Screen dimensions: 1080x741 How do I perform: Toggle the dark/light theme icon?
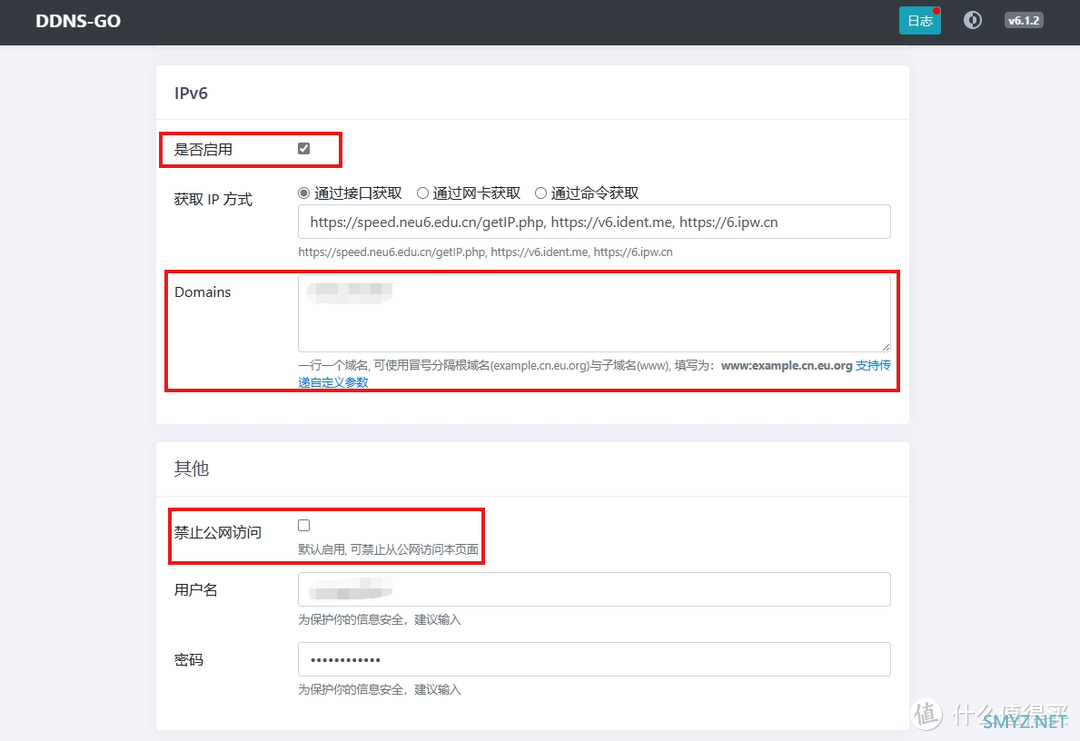(972, 20)
